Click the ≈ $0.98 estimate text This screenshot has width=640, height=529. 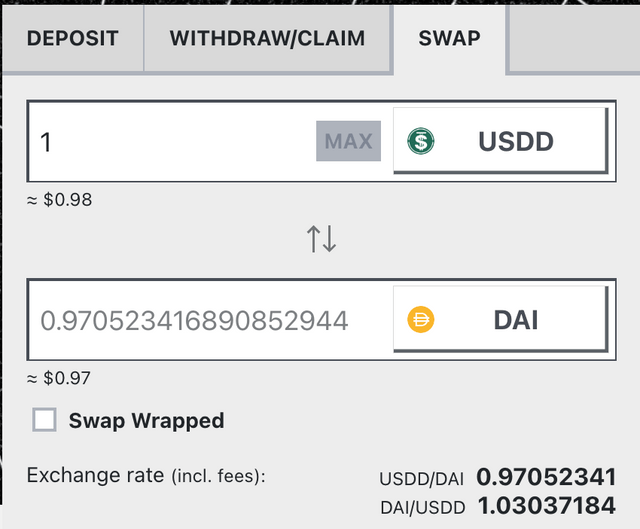click(60, 200)
